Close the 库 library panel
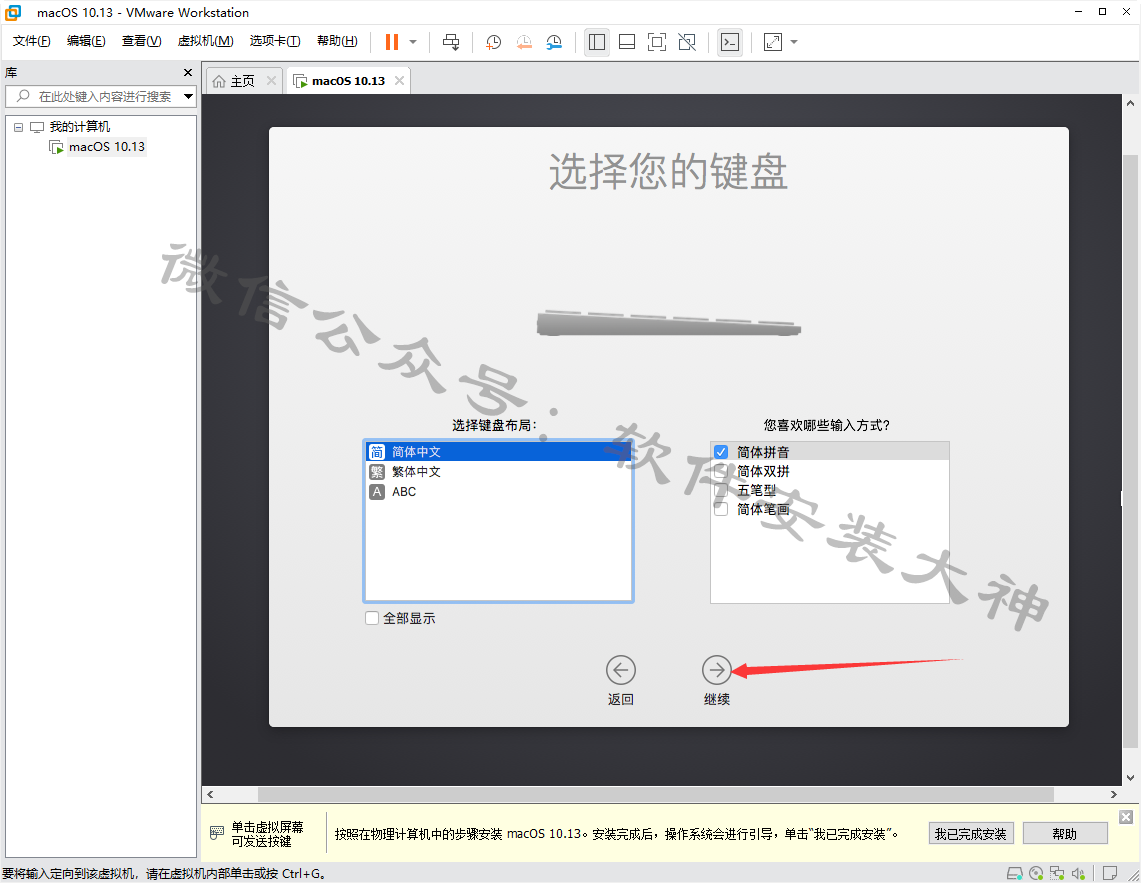1141x883 pixels. click(x=188, y=73)
